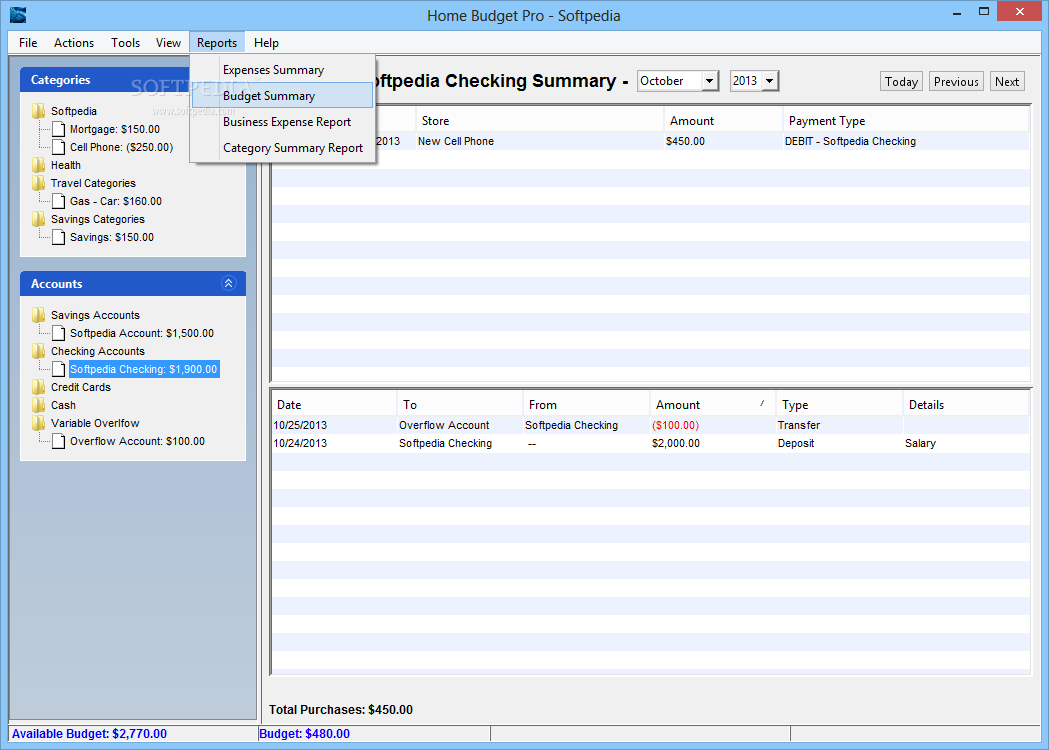Image resolution: width=1049 pixels, height=750 pixels.
Task: Click the Health folder icon
Action: 38,165
